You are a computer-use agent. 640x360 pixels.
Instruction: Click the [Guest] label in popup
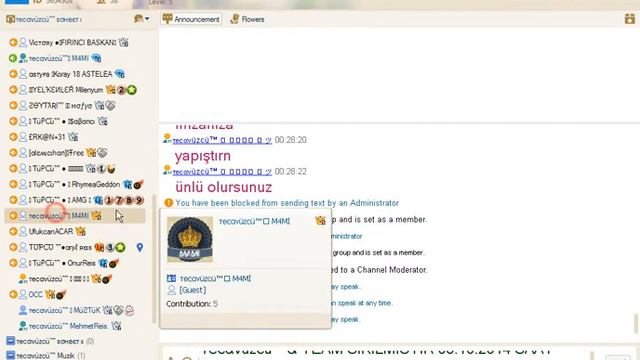[x=192, y=290]
